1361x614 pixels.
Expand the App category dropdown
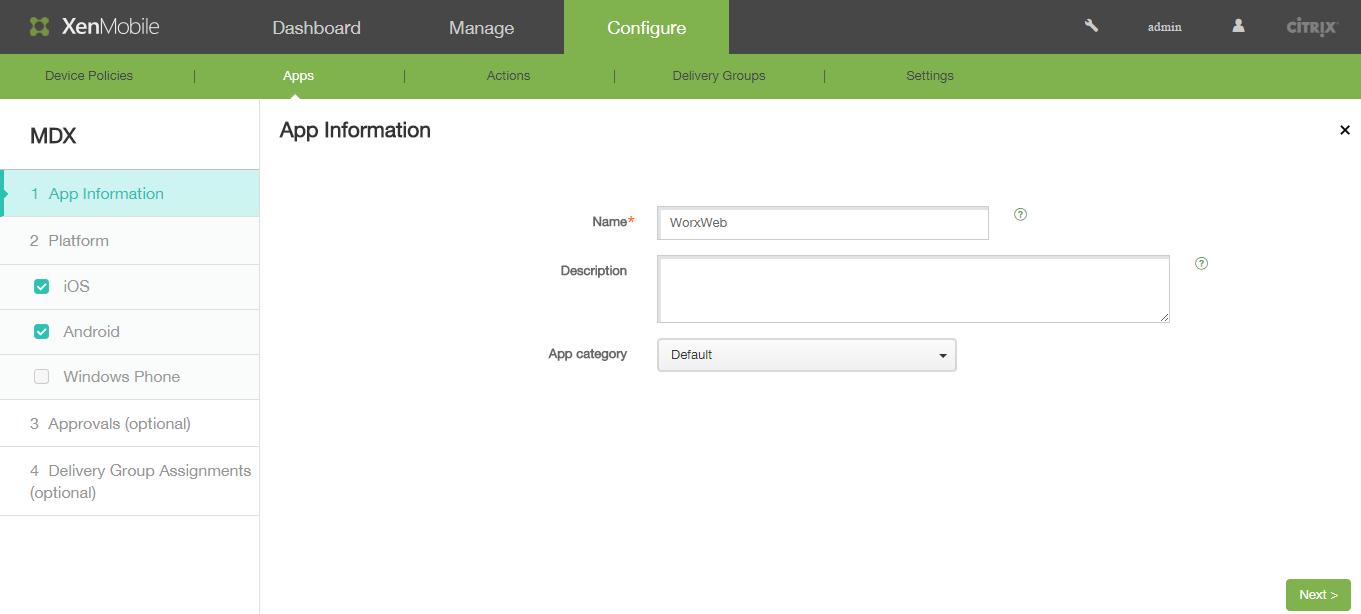coord(806,355)
